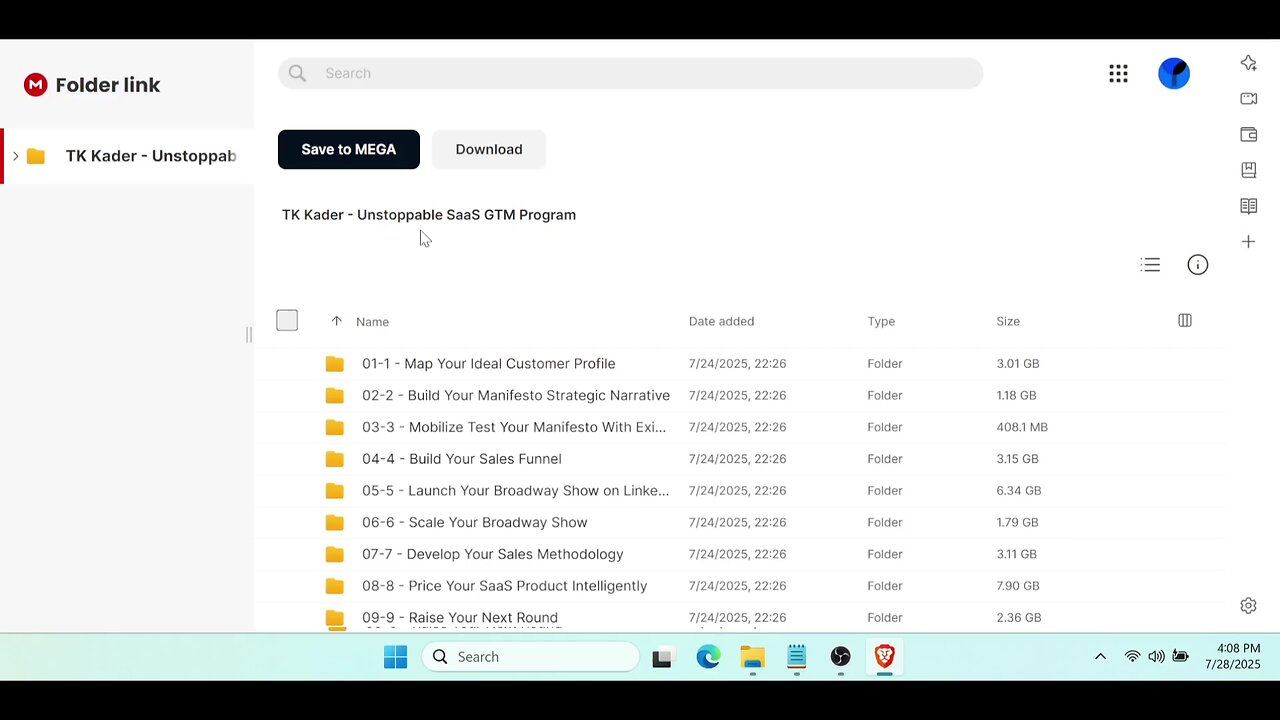Show folder info panel icon
Viewport: 1280px width, 720px height.
click(x=1197, y=265)
